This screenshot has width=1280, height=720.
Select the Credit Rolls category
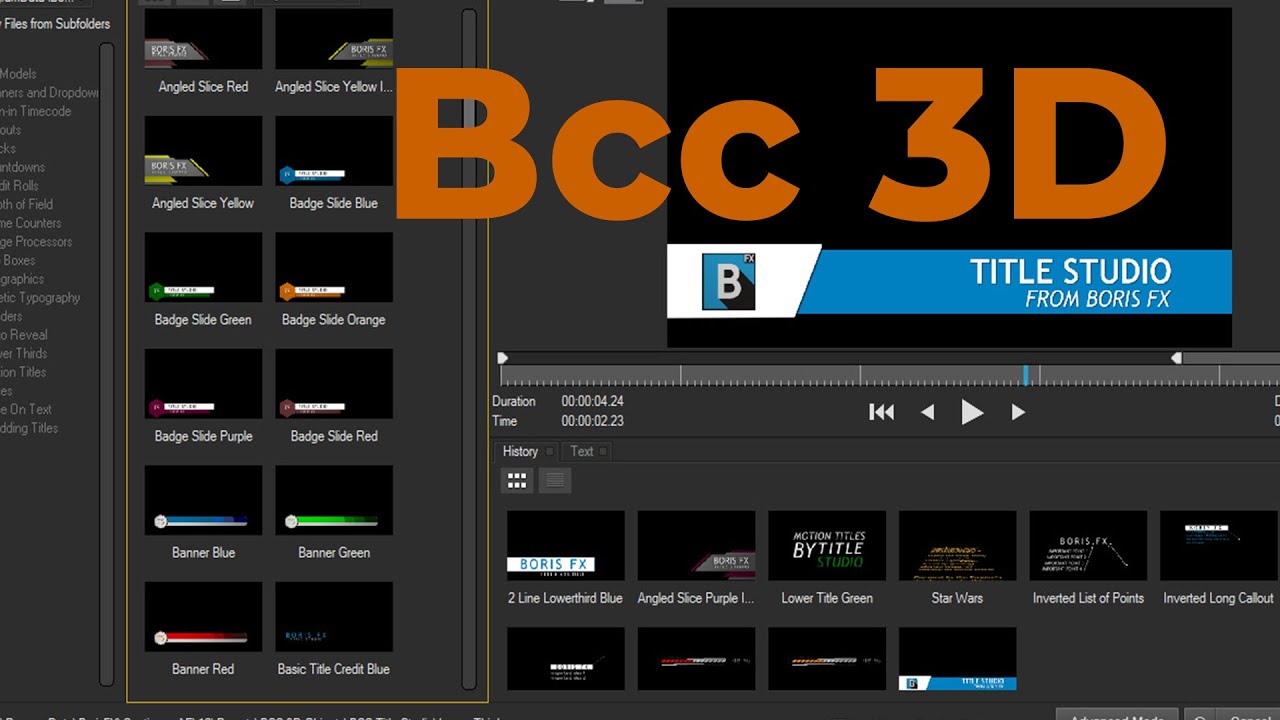(19, 186)
